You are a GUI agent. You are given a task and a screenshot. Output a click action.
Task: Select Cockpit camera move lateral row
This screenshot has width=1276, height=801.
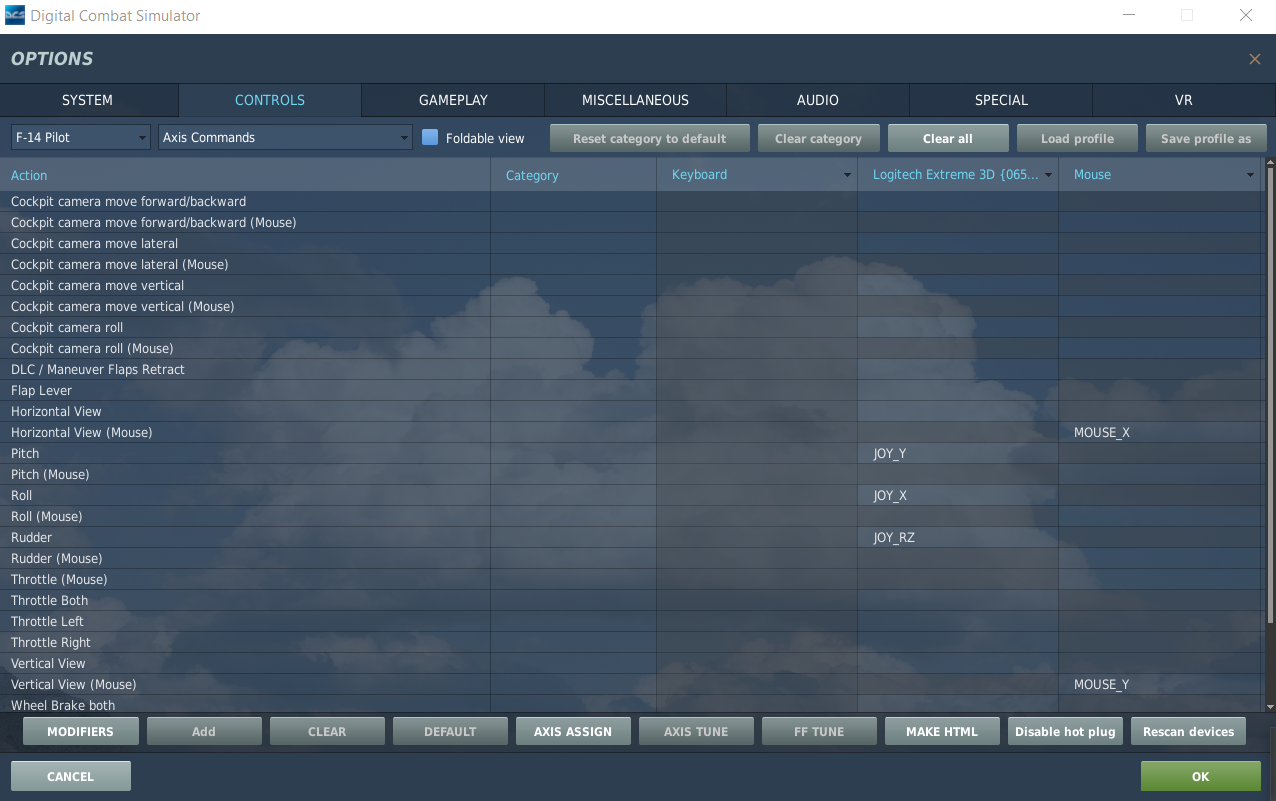point(632,244)
